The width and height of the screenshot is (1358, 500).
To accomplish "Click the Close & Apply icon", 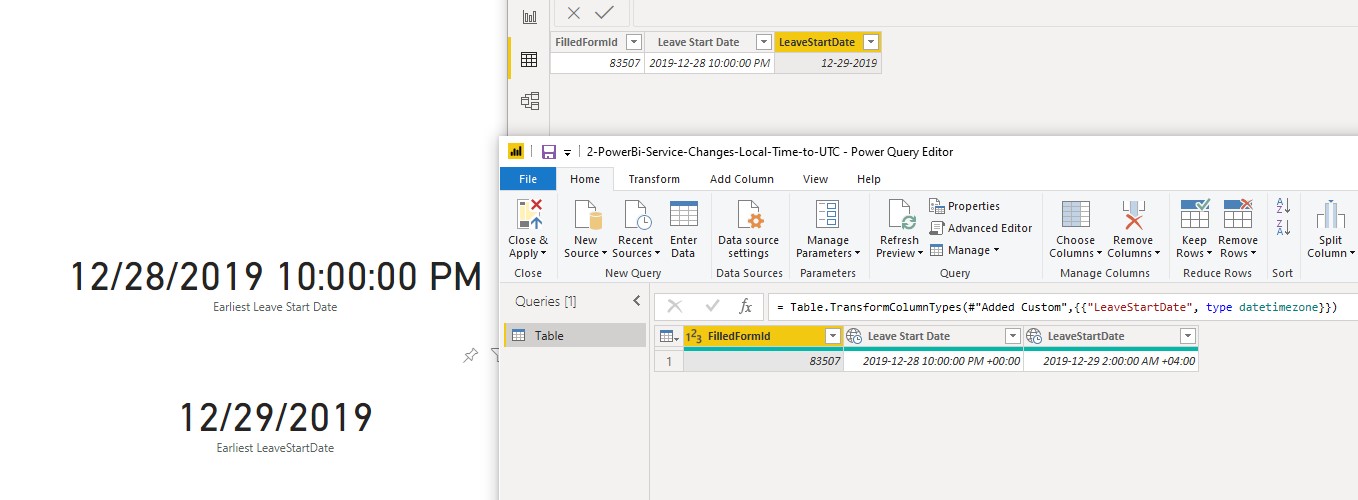I will 528,214.
